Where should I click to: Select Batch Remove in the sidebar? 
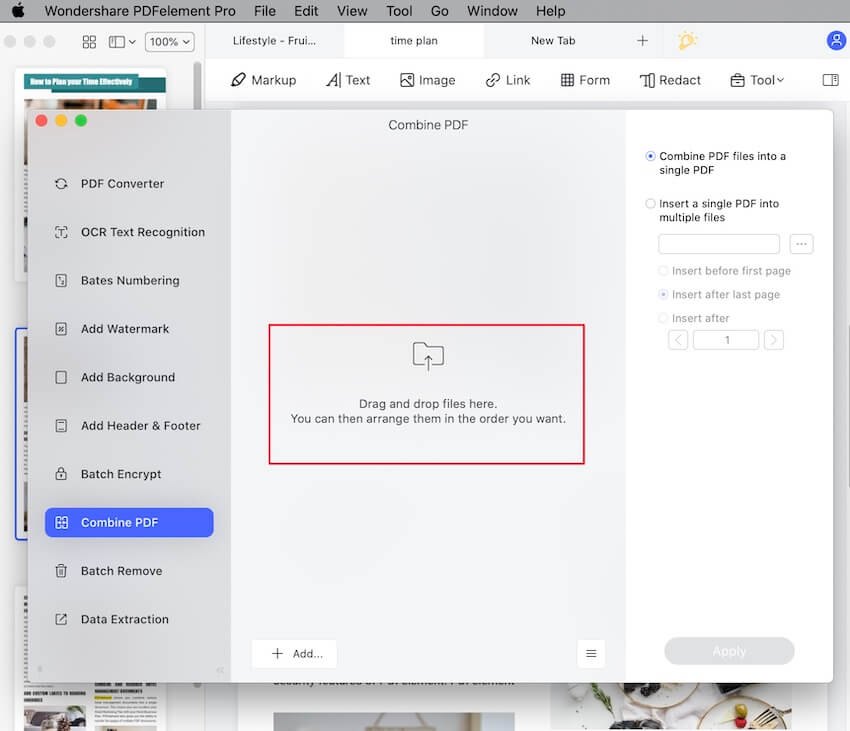[x=129, y=571]
